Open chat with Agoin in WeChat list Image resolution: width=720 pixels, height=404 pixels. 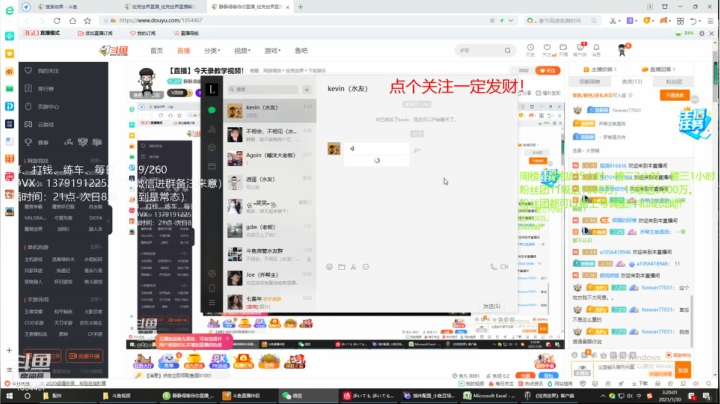(270, 158)
